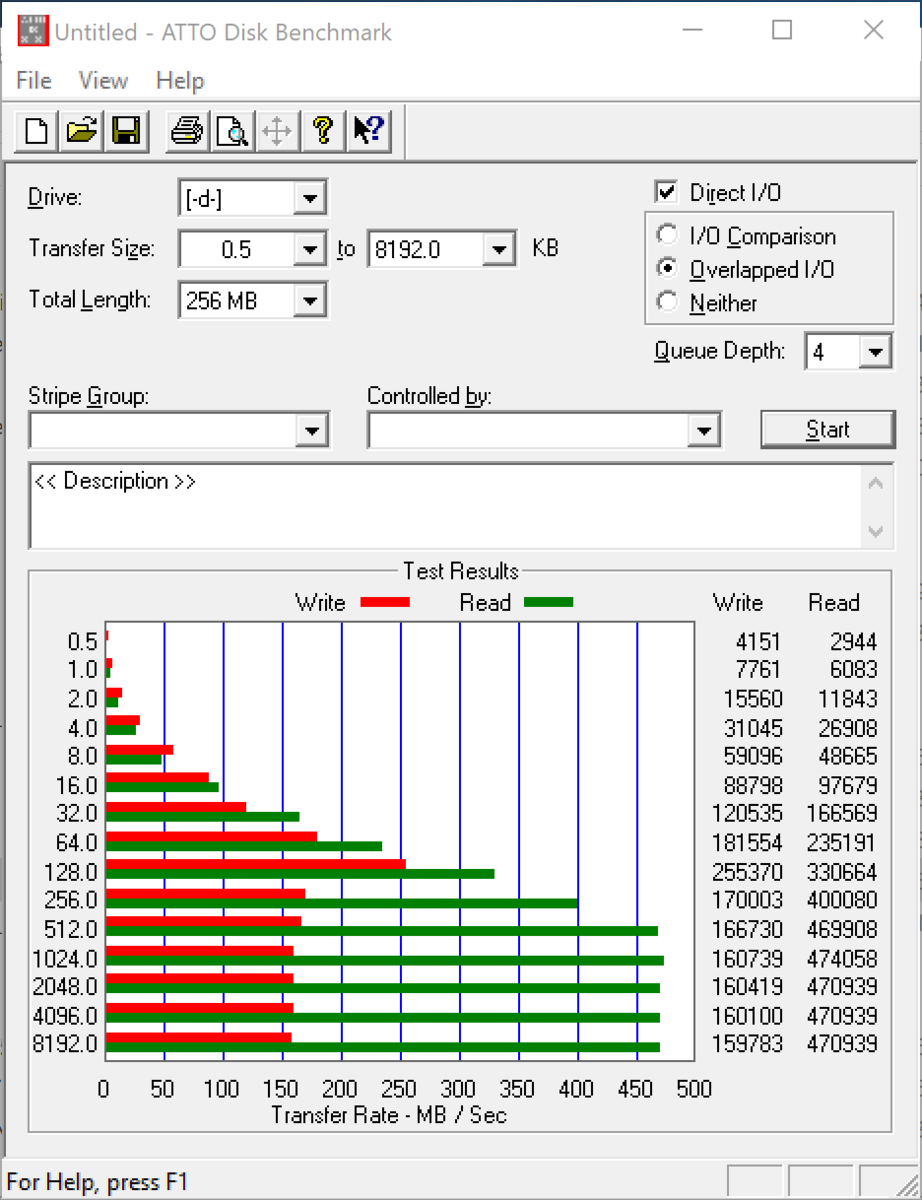This screenshot has height=1200, width=922.
Task: Open the maximum Transfer Size 8192.0 dropdown
Action: 498,250
